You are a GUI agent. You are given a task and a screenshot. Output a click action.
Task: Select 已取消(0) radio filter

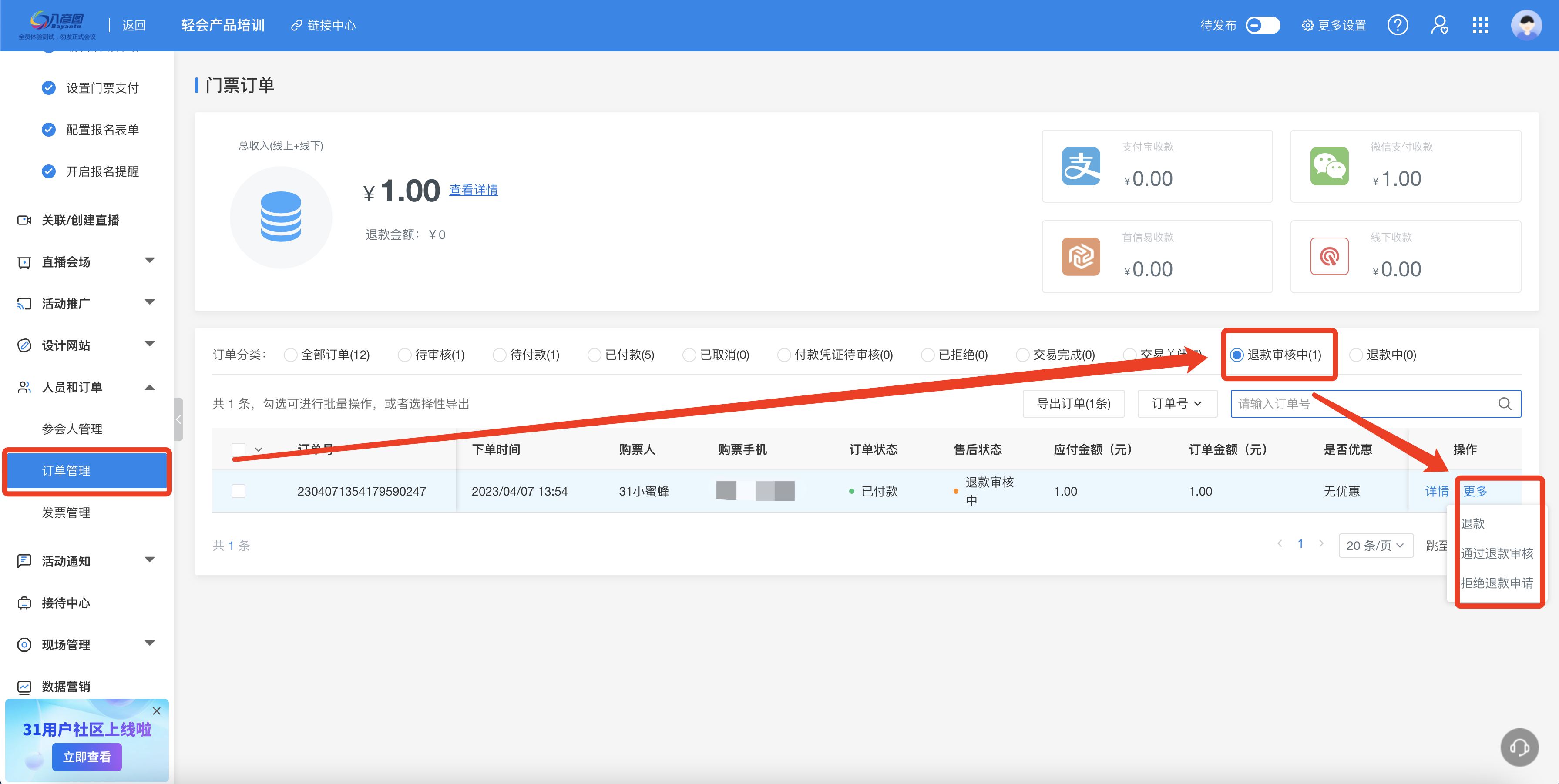coord(689,355)
